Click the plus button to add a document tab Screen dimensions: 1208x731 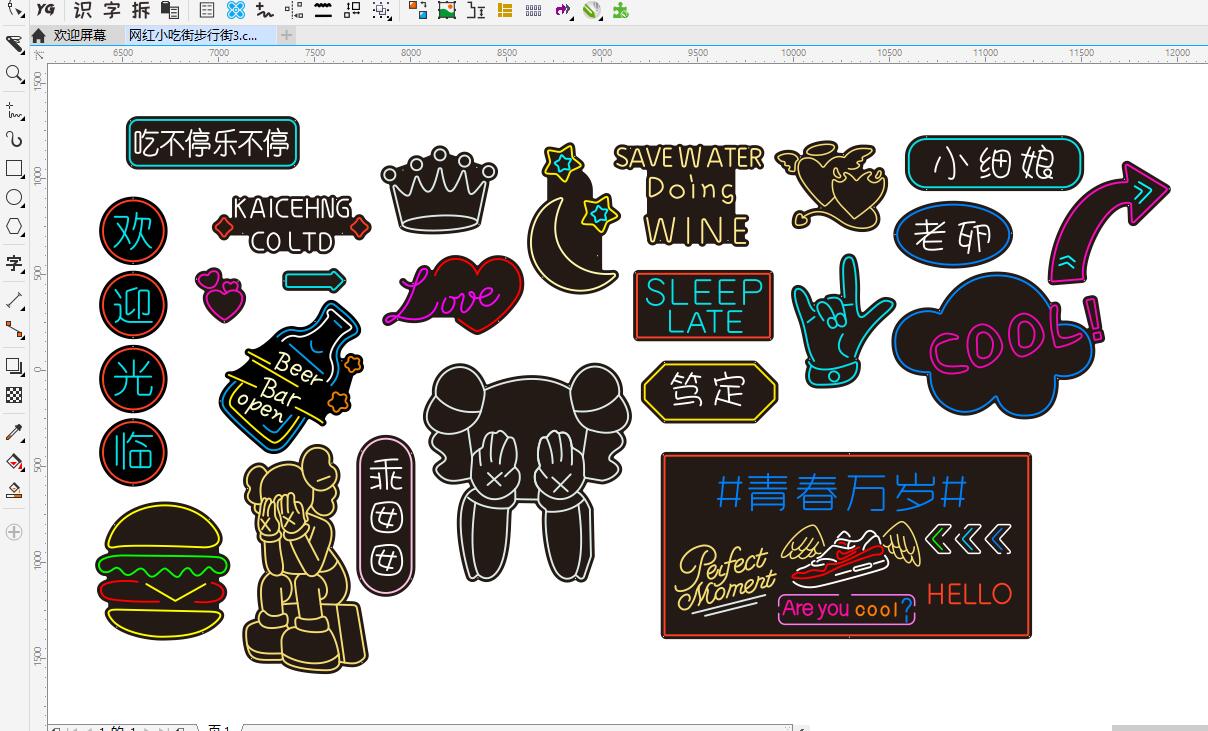[x=286, y=35]
